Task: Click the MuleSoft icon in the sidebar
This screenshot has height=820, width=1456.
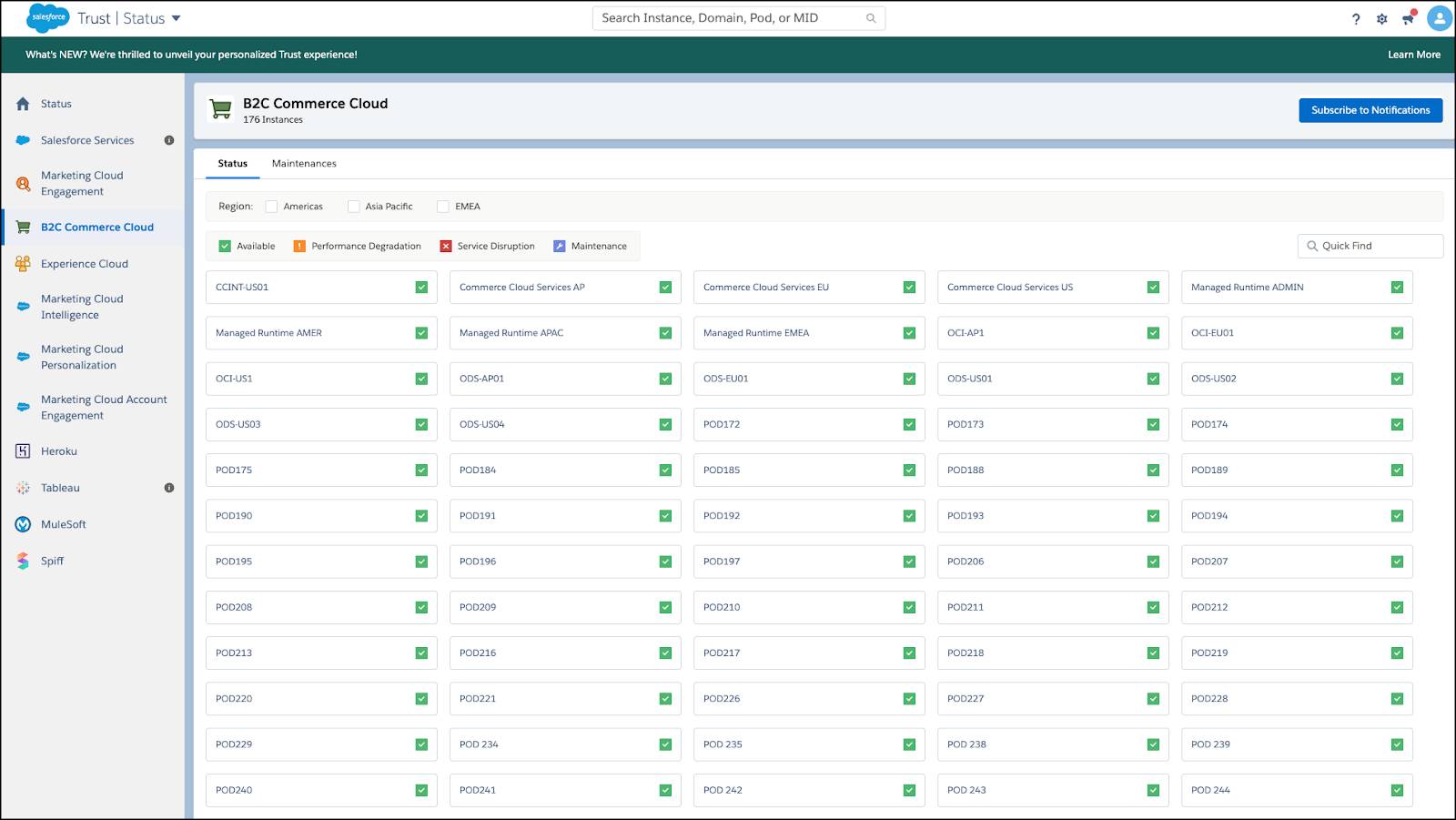Action: [22, 524]
